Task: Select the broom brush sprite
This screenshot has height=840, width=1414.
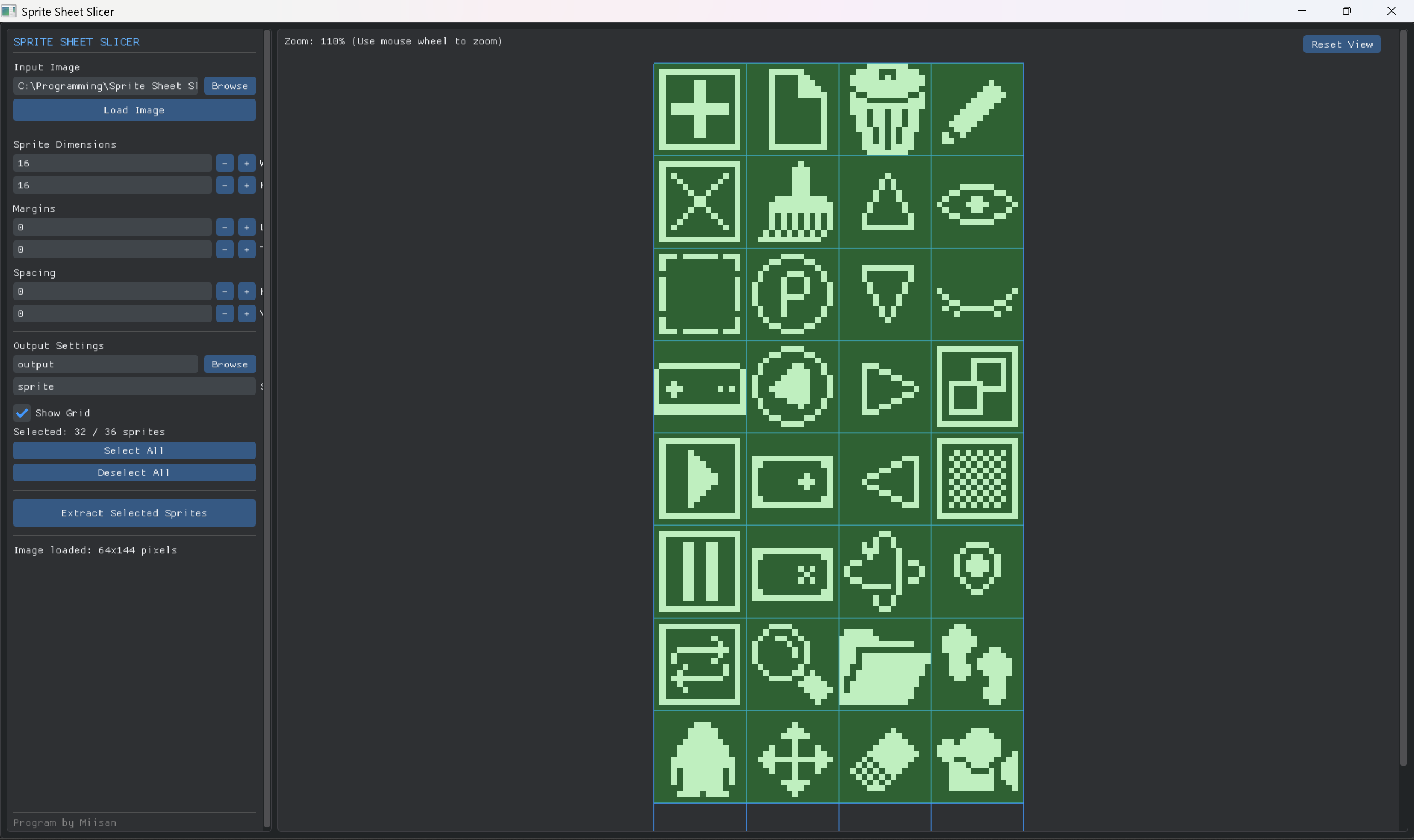Action: tap(793, 203)
